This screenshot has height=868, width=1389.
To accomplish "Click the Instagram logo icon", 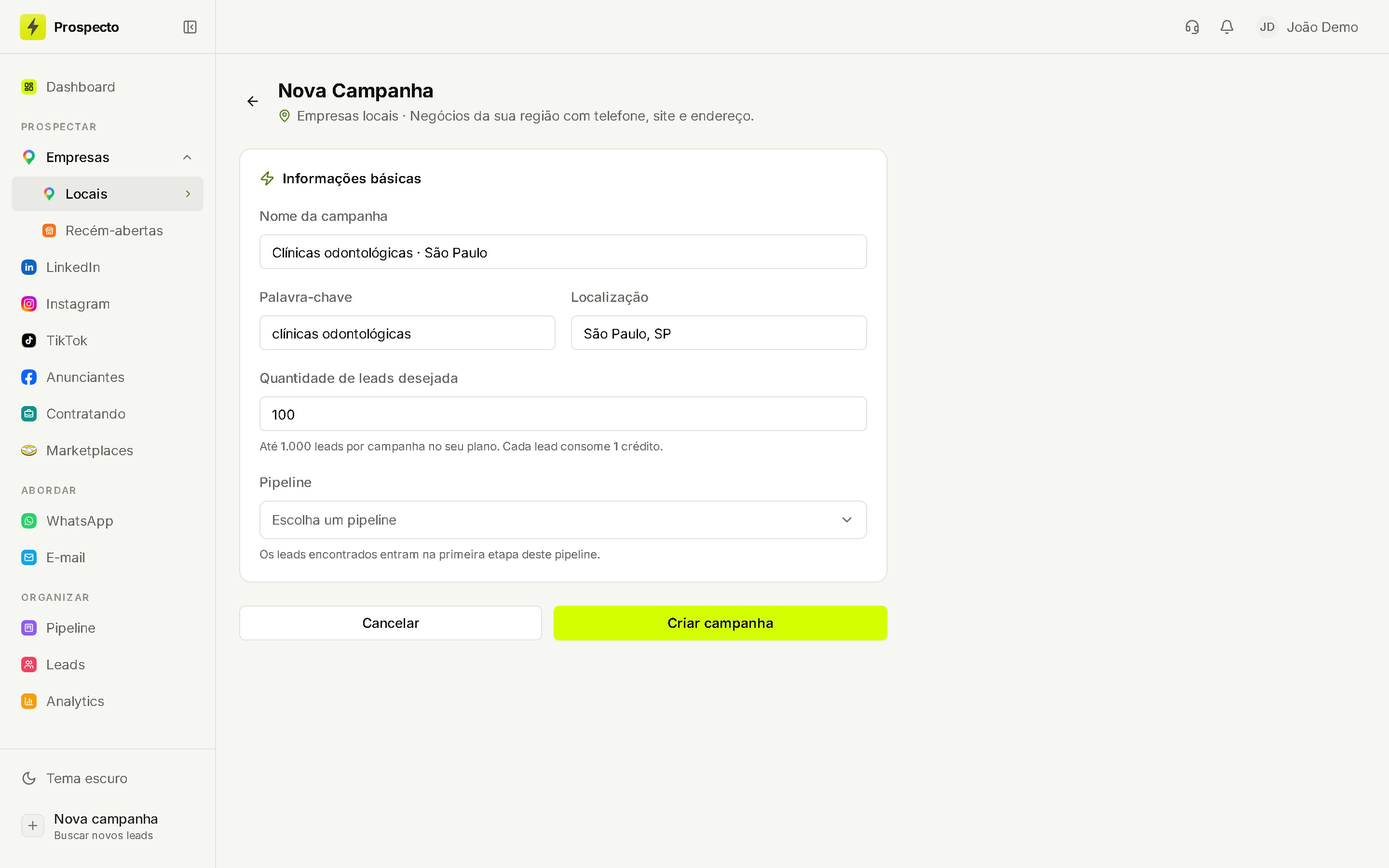I will (x=29, y=304).
